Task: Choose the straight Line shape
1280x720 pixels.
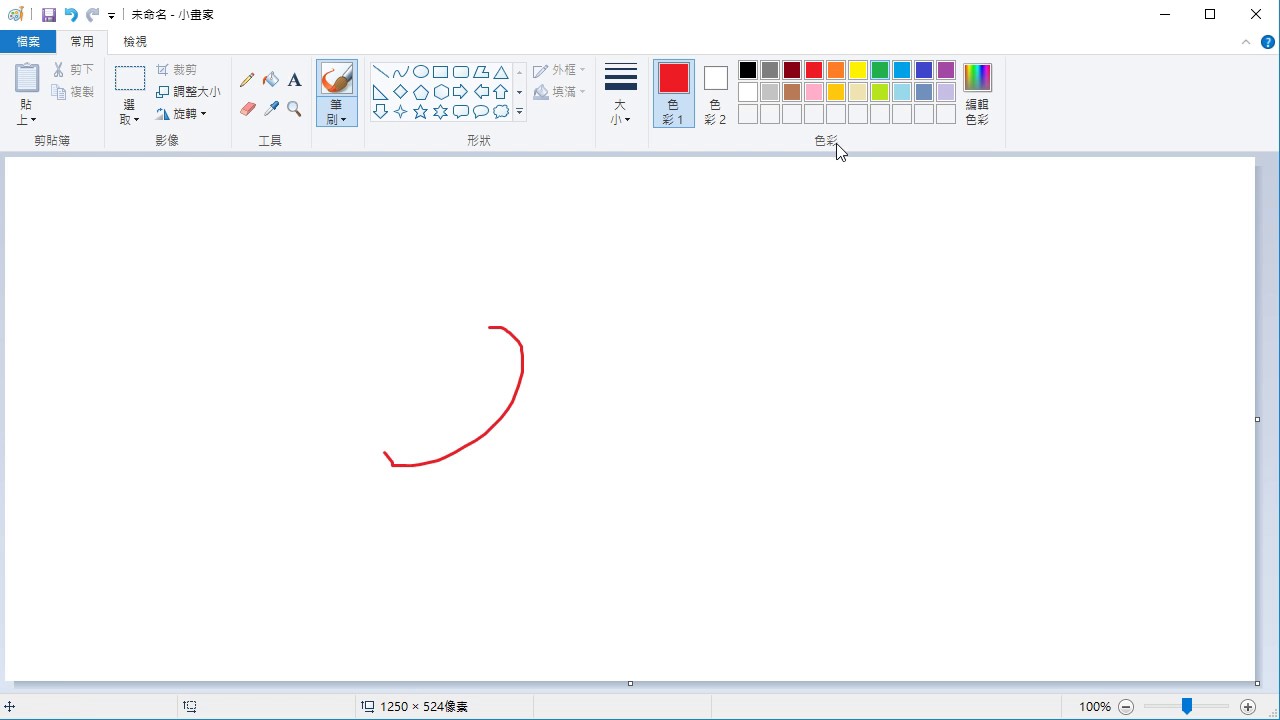Action: tap(381, 72)
